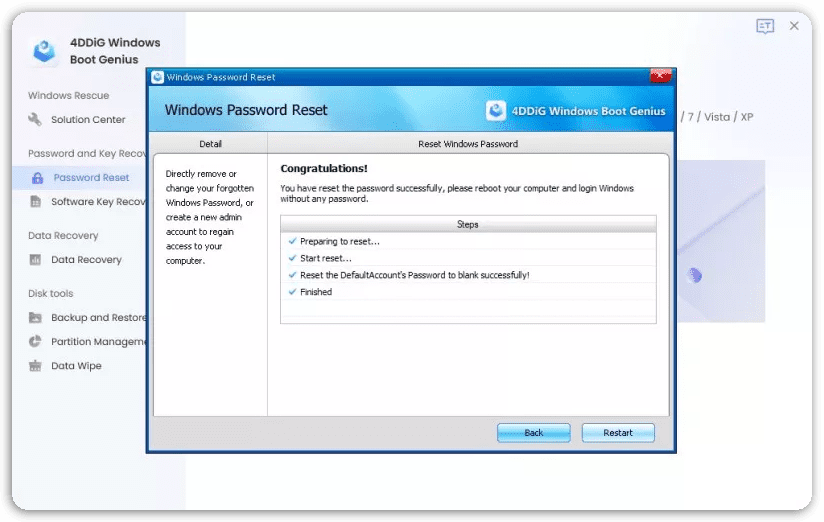Open Backup and Restore sidebar item
The image size is (824, 522).
[98, 318]
